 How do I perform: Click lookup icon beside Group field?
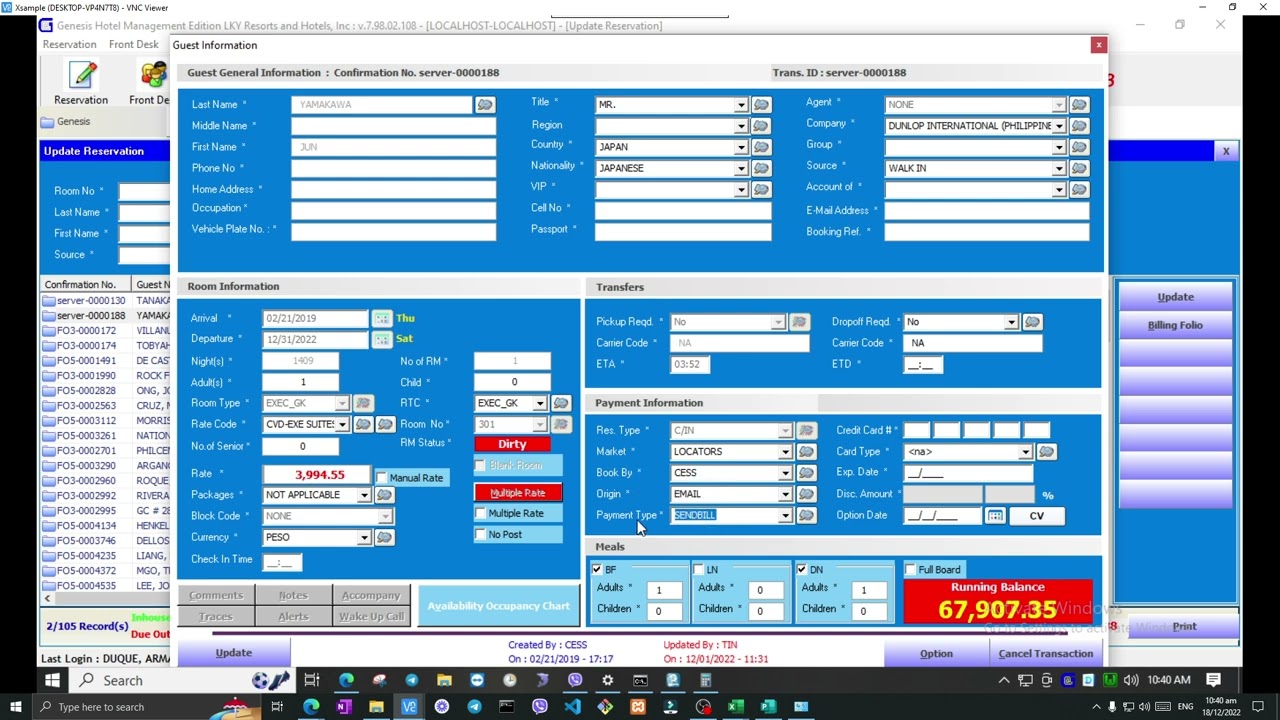1079,147
